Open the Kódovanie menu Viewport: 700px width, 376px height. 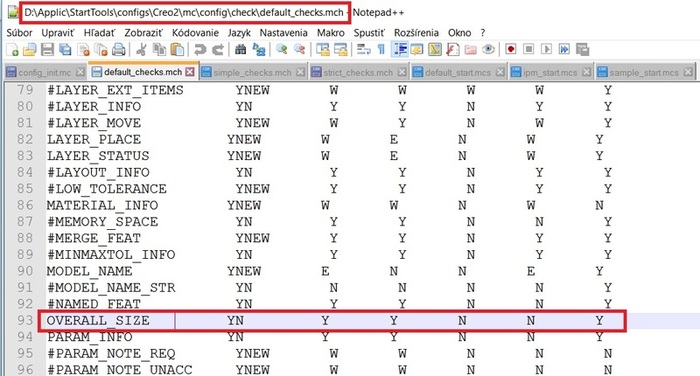[195, 33]
